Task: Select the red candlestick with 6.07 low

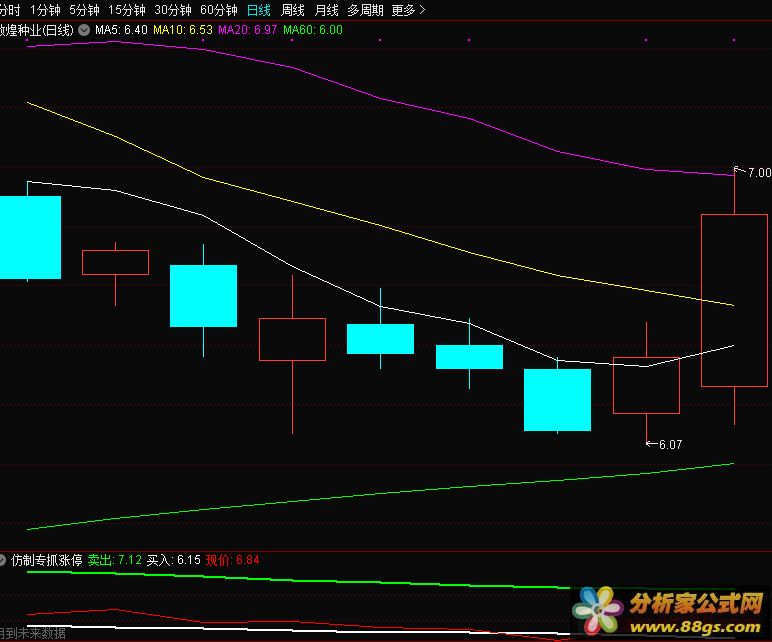Action: click(646, 385)
